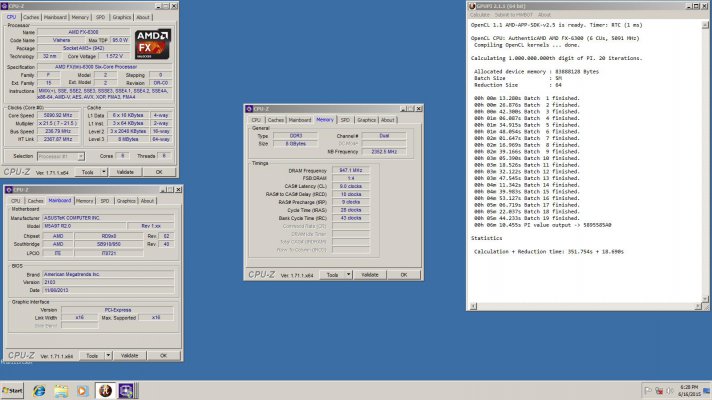Open Graphics tab in the CPU window

click(x=122, y=17)
